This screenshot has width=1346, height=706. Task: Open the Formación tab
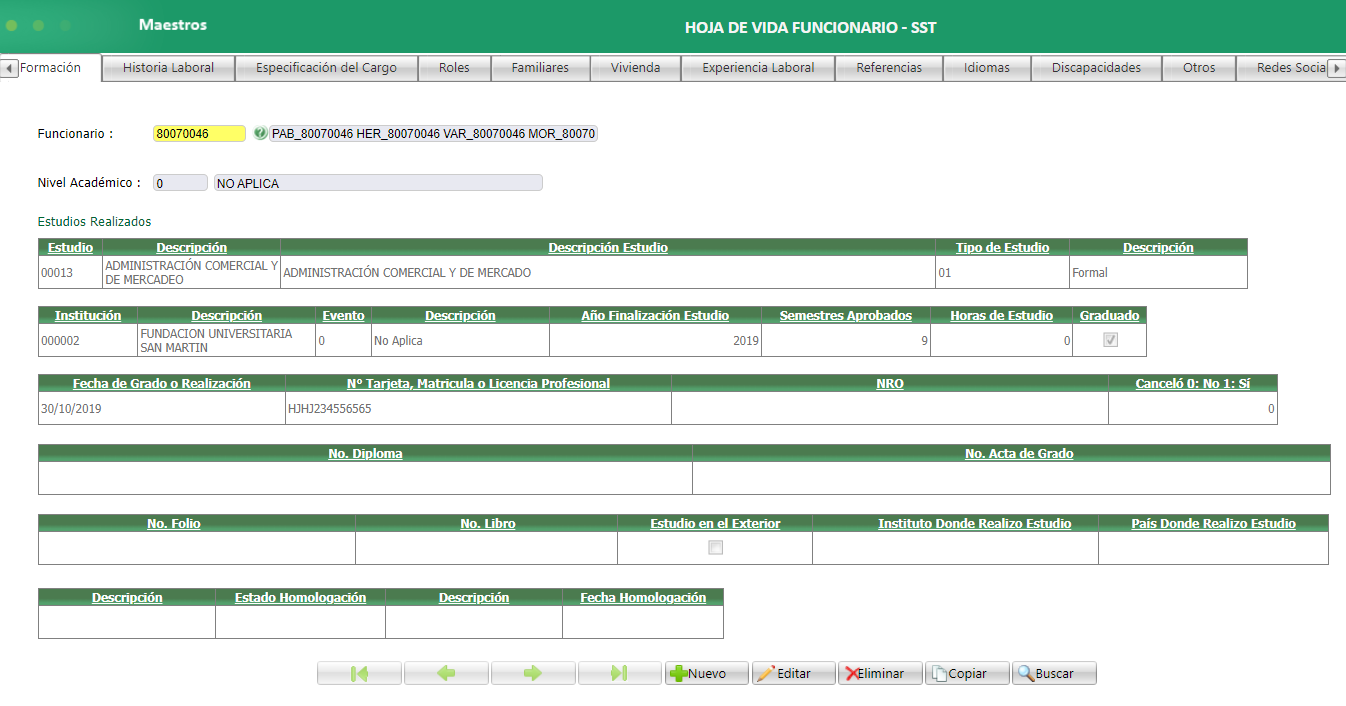[x=50, y=68]
